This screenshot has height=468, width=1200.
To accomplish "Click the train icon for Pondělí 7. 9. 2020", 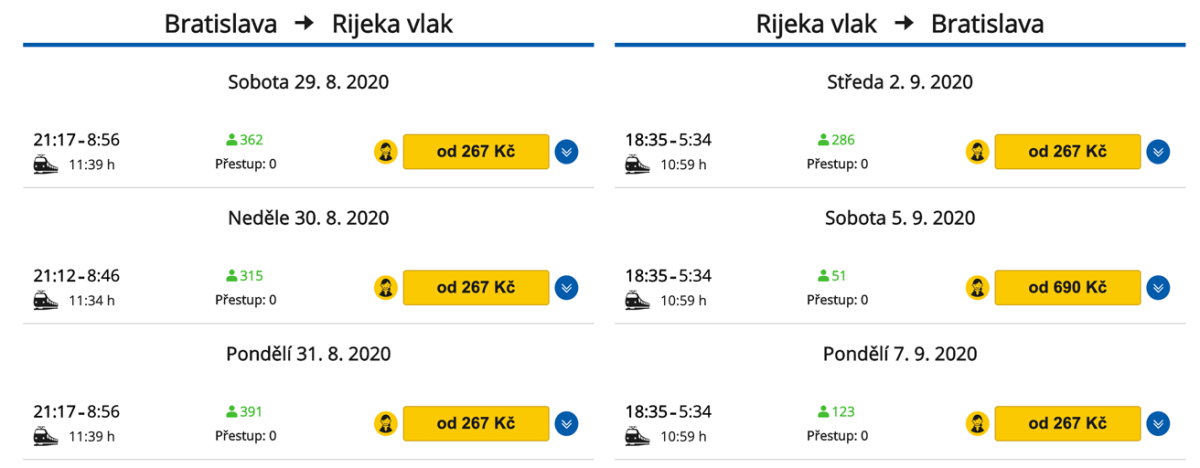I will click(x=637, y=435).
